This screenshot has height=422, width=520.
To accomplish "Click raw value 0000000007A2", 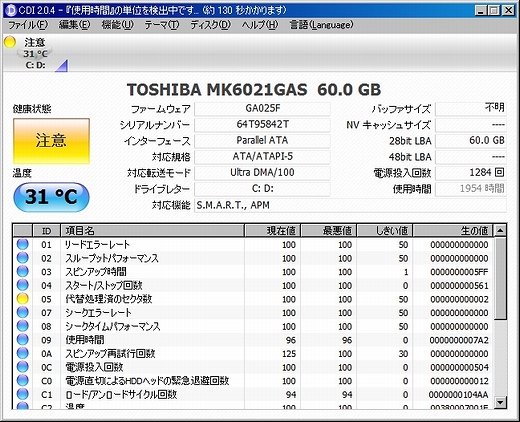I will [459, 340].
